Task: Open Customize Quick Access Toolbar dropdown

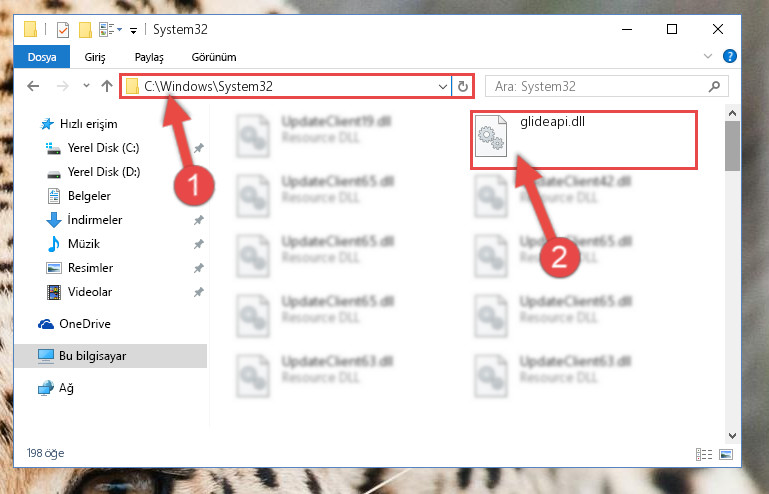Action: click(133, 30)
